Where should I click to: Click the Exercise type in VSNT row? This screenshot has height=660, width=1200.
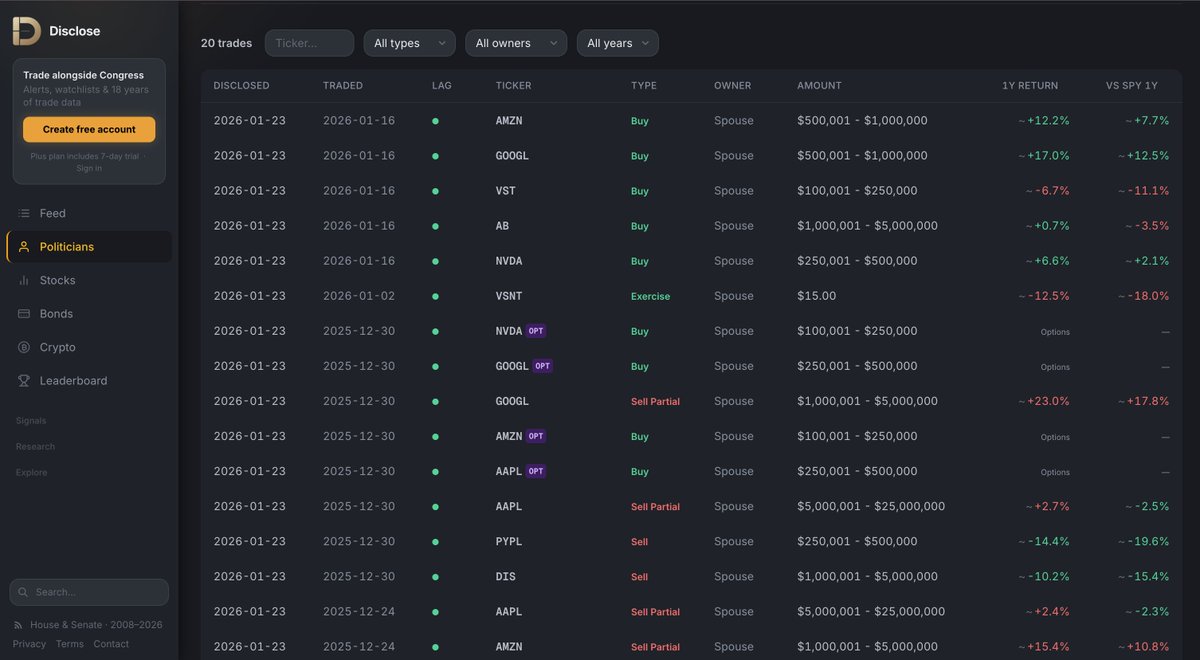pos(651,297)
